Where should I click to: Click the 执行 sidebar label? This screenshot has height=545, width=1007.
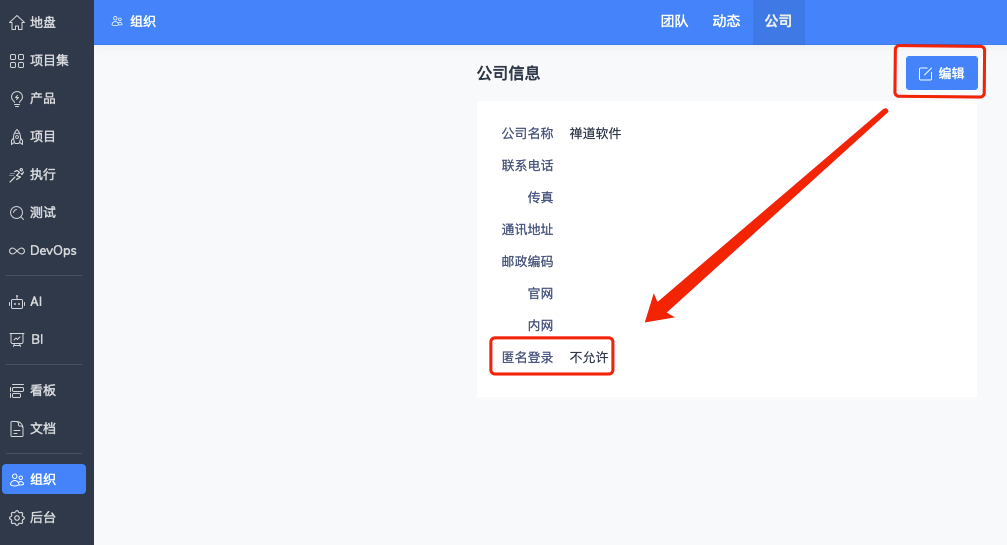click(x=43, y=175)
